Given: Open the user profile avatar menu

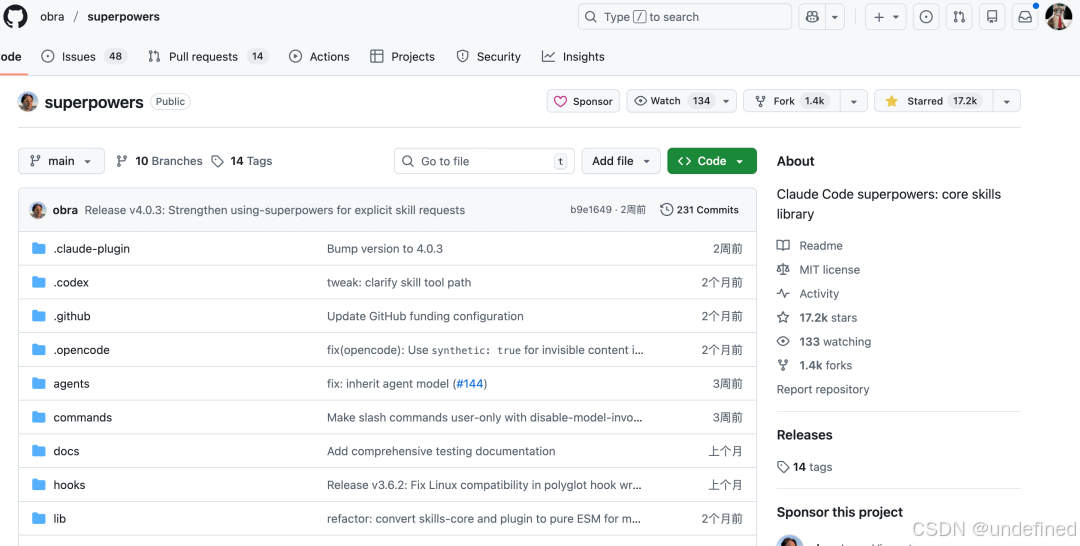Looking at the screenshot, I should pyautogui.click(x=1059, y=17).
